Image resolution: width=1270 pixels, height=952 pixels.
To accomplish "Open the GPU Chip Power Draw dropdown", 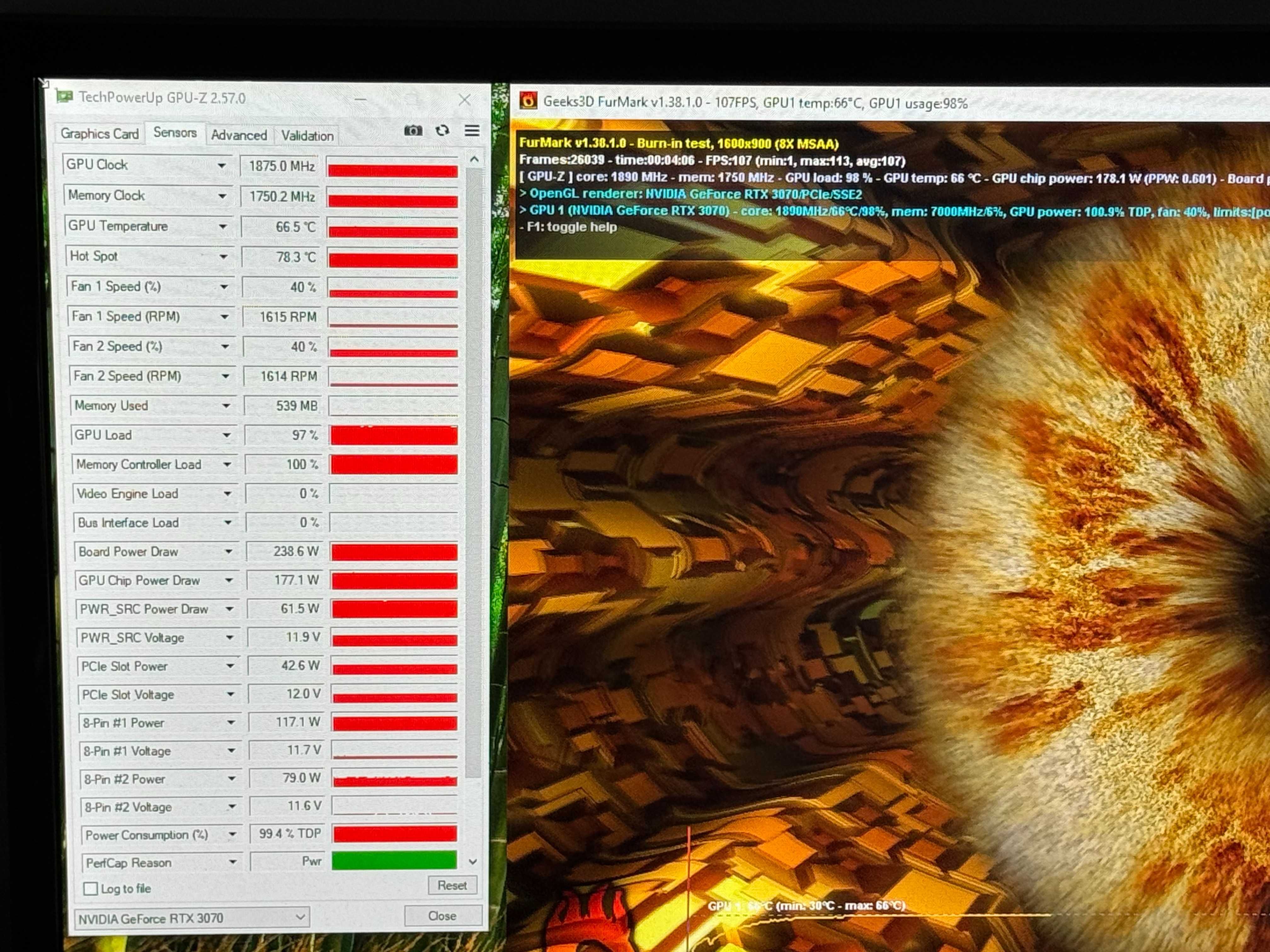I will (229, 580).
